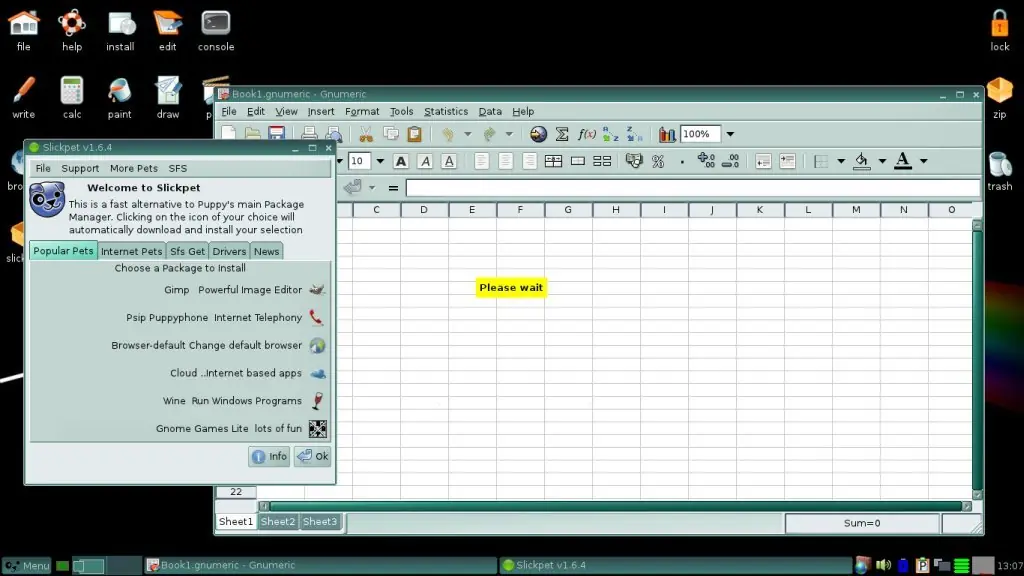Viewport: 1024px width, 576px height.
Task: Open Print Preview in Gnumeric
Action: coord(334,134)
